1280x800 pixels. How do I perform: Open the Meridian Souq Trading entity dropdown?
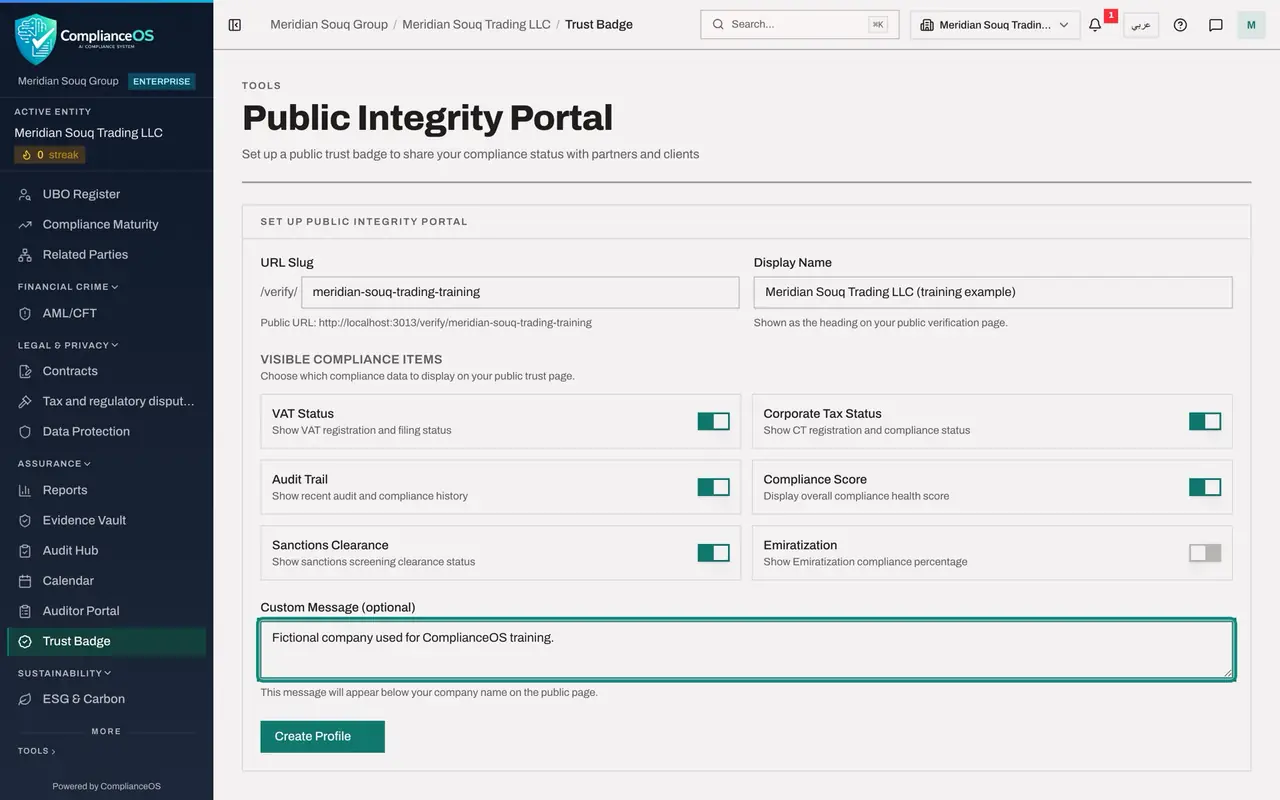tap(995, 25)
